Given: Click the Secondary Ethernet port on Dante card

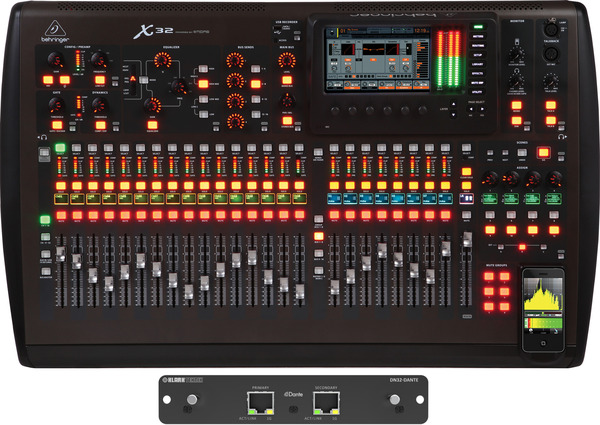Looking at the screenshot, I should tap(326, 403).
